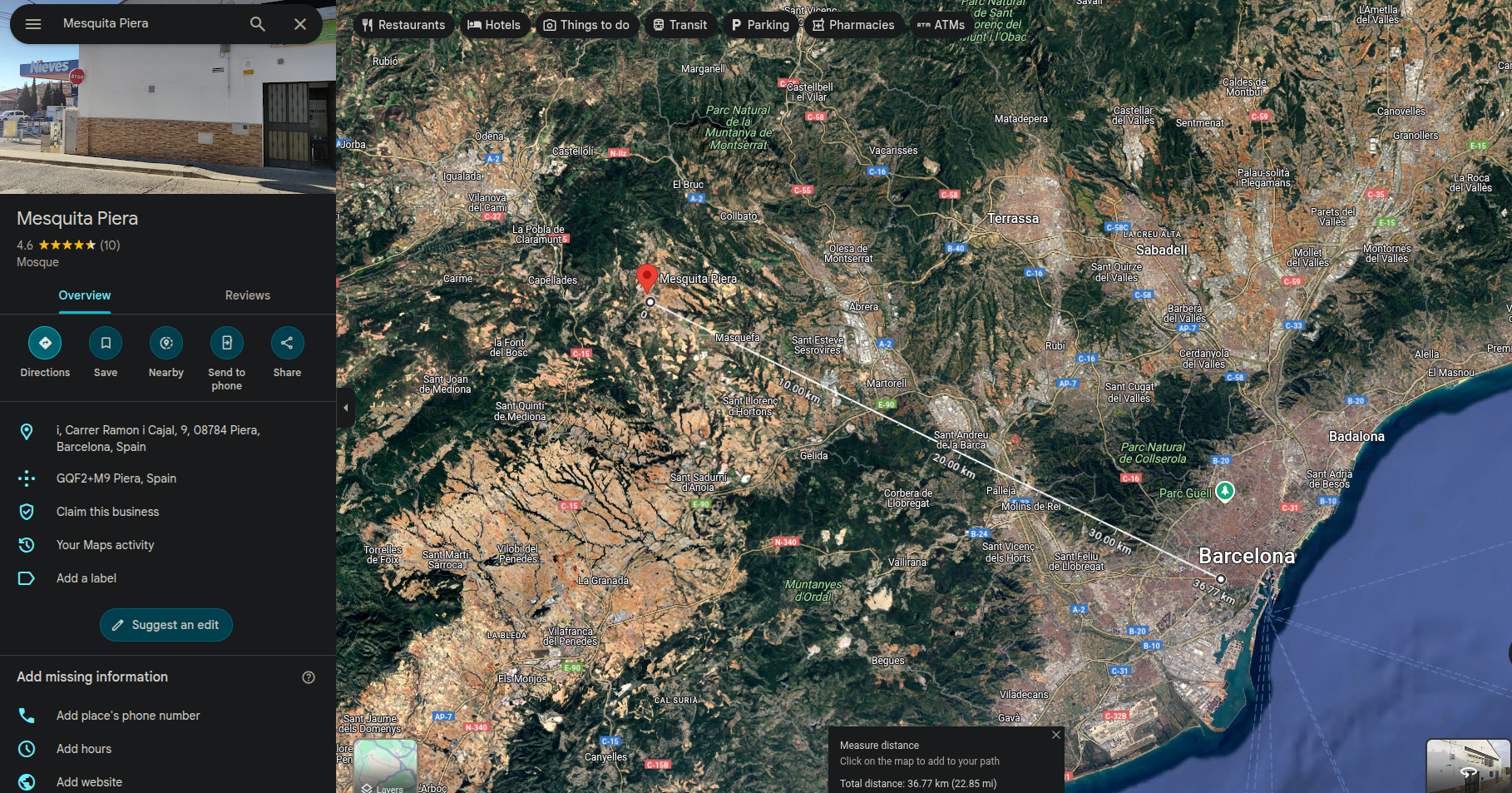Click the measure start point near Piera
Viewport: 1512px width, 793px height.
click(650, 302)
